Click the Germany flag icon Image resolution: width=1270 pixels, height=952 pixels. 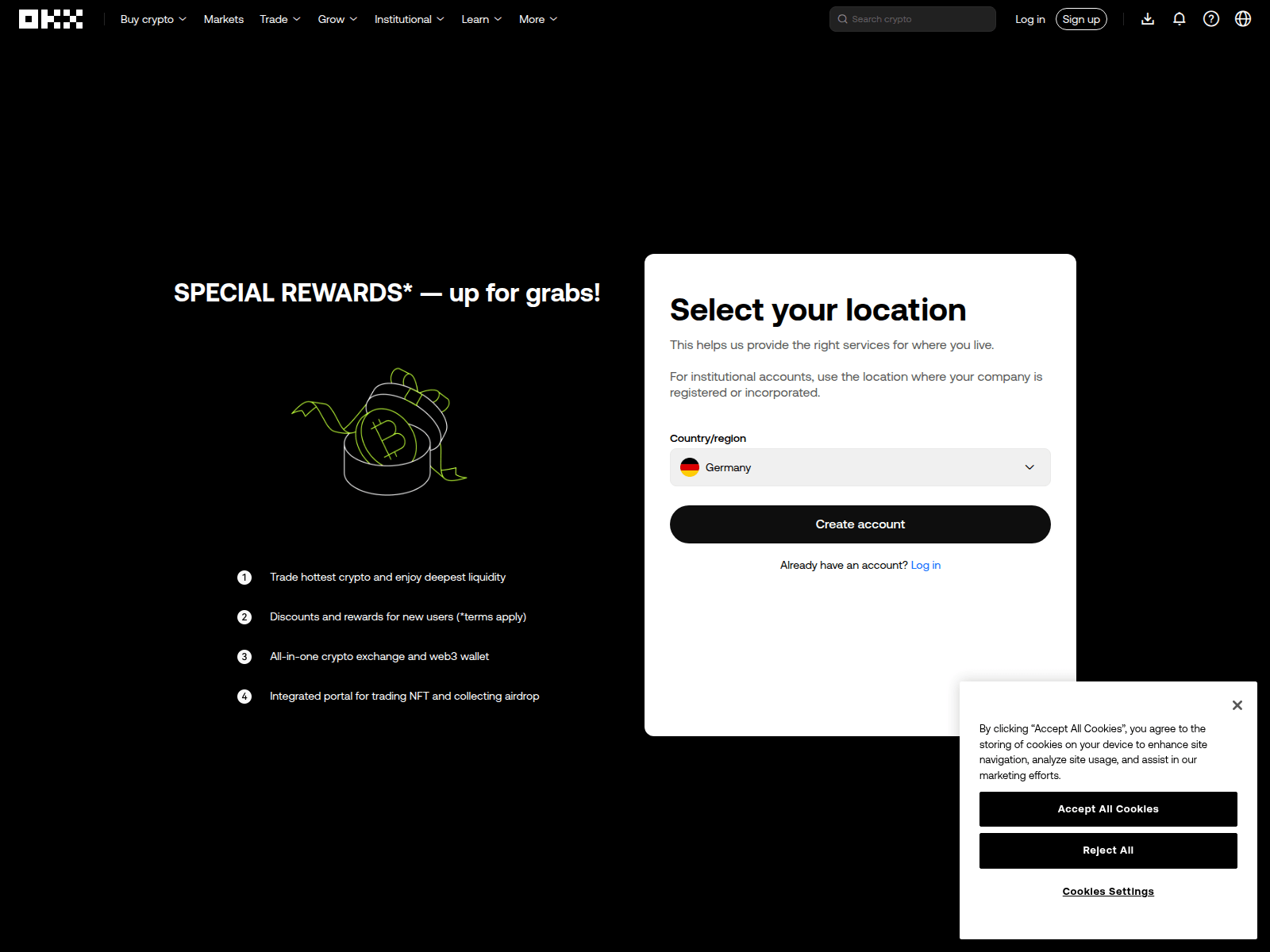point(690,467)
